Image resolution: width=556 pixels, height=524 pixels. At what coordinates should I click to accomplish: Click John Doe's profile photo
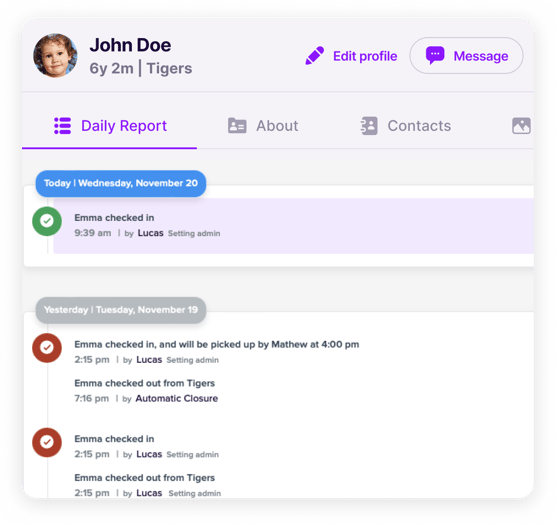[55, 56]
